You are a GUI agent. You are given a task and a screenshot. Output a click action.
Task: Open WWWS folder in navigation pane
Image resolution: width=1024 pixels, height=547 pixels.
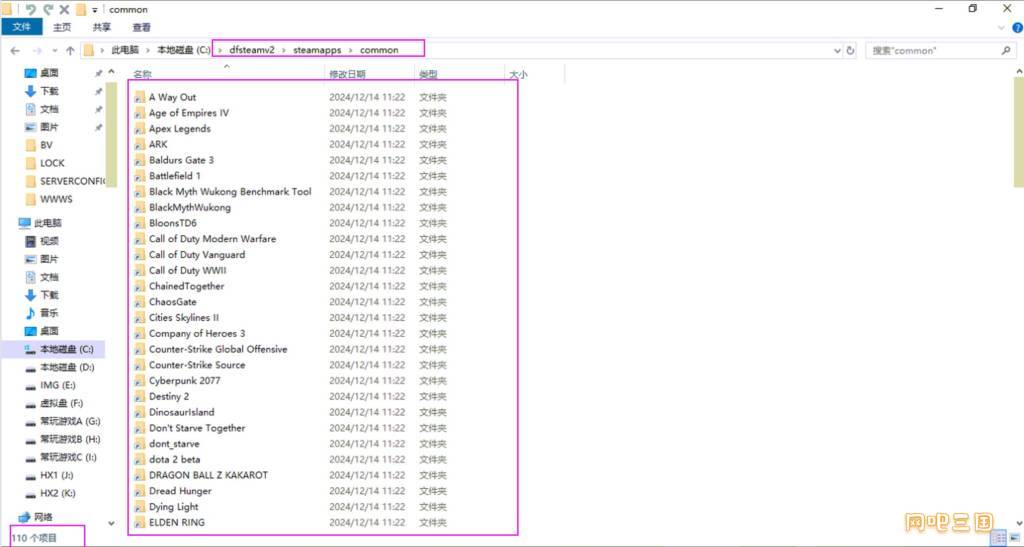tap(56, 199)
